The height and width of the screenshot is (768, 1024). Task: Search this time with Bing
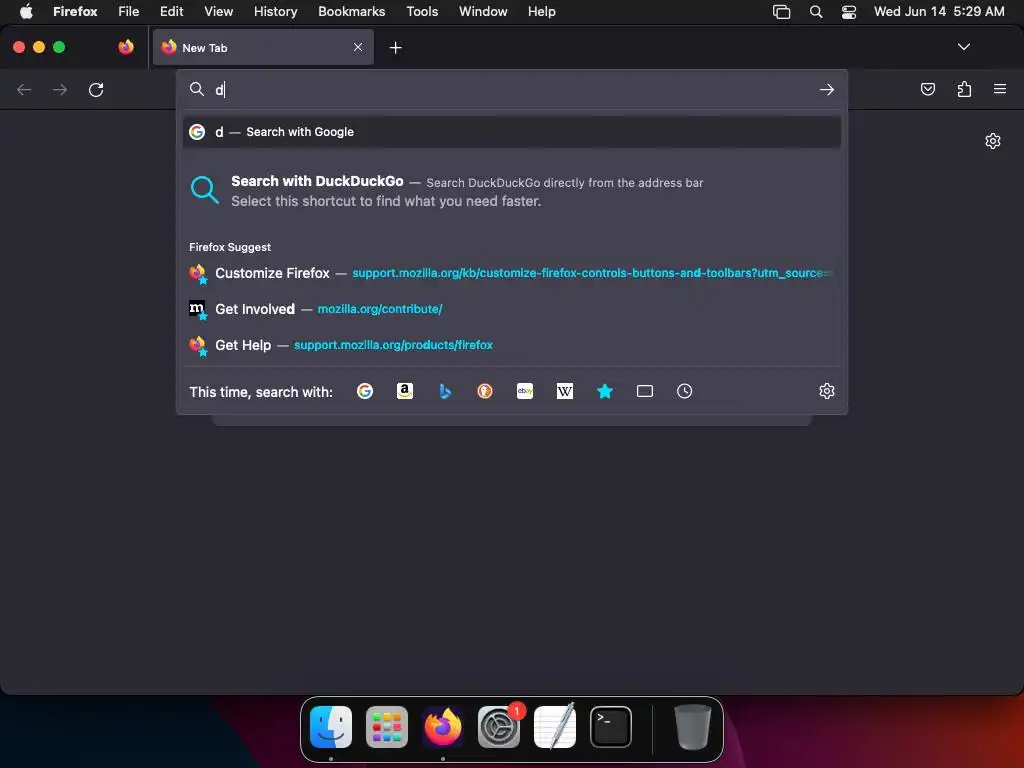pos(445,391)
